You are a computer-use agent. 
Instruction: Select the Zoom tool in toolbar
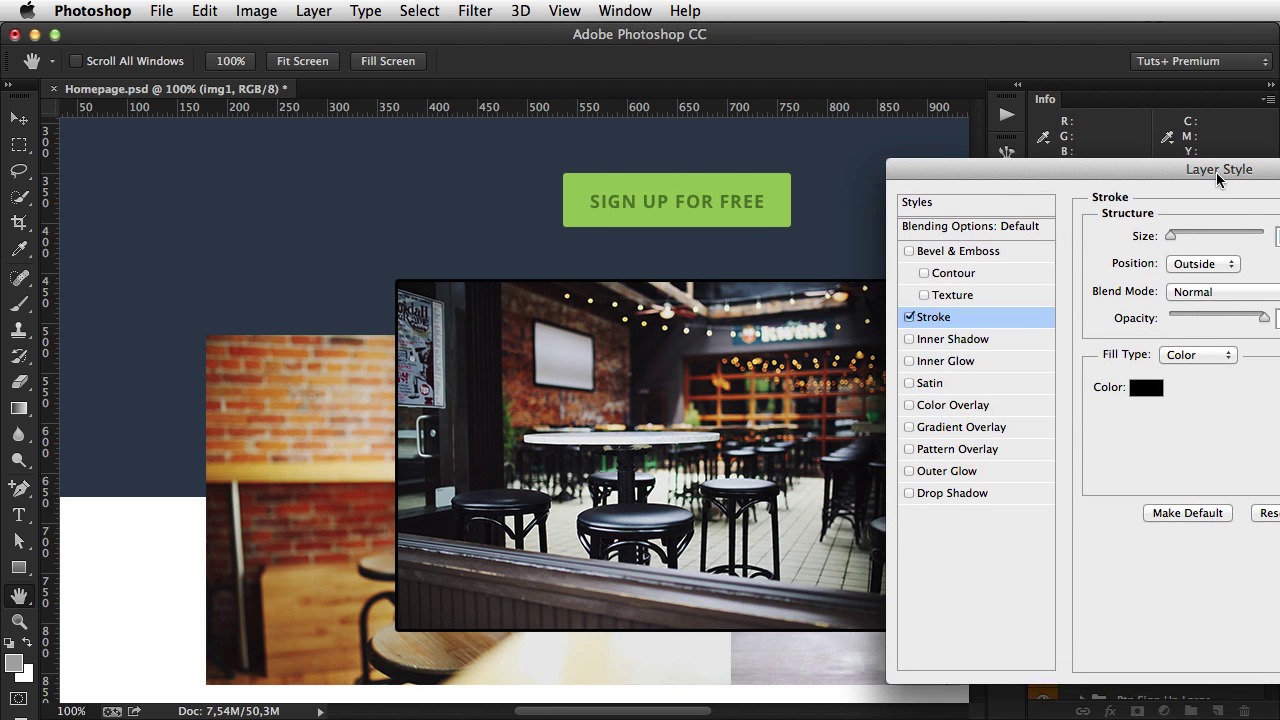[19, 621]
